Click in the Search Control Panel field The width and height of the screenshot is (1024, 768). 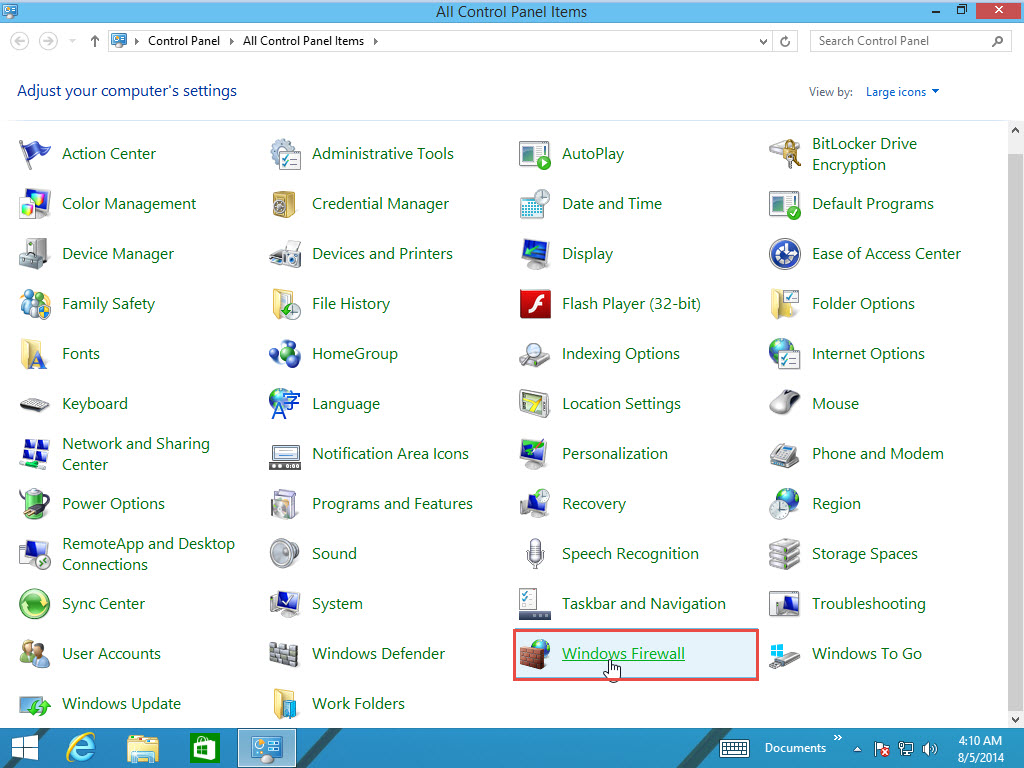coord(910,41)
